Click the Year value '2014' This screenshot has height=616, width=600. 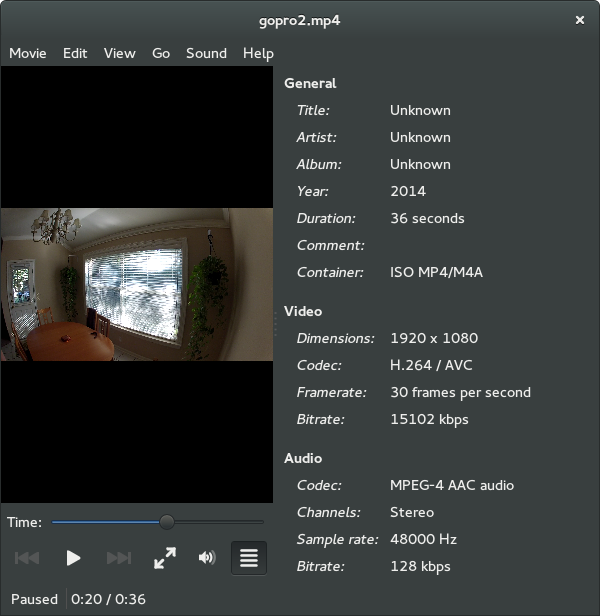point(408,191)
